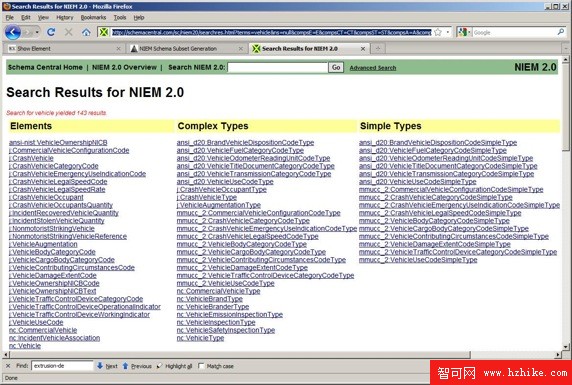The image size is (572, 385).
Task: Open the Bookmarks menu
Action: (93, 17)
